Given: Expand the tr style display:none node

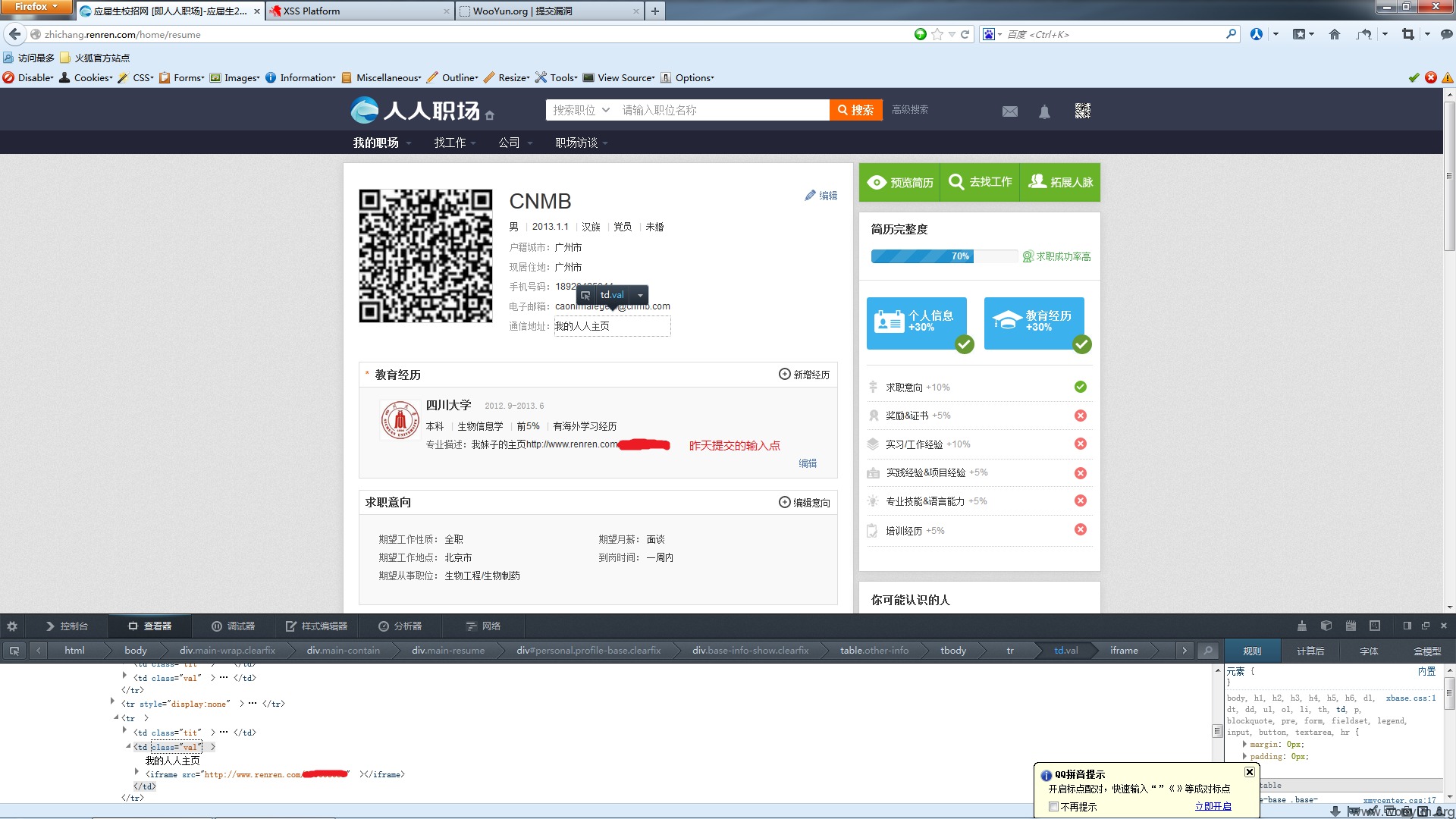Looking at the screenshot, I should 113,701.
